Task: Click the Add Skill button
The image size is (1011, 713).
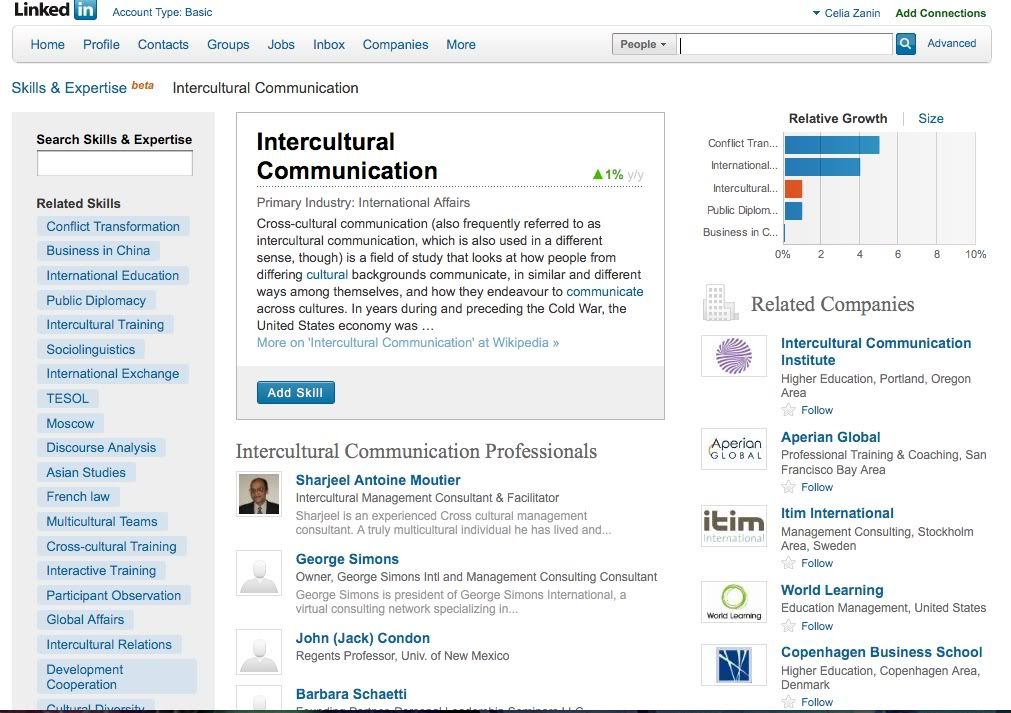Action: click(x=295, y=393)
